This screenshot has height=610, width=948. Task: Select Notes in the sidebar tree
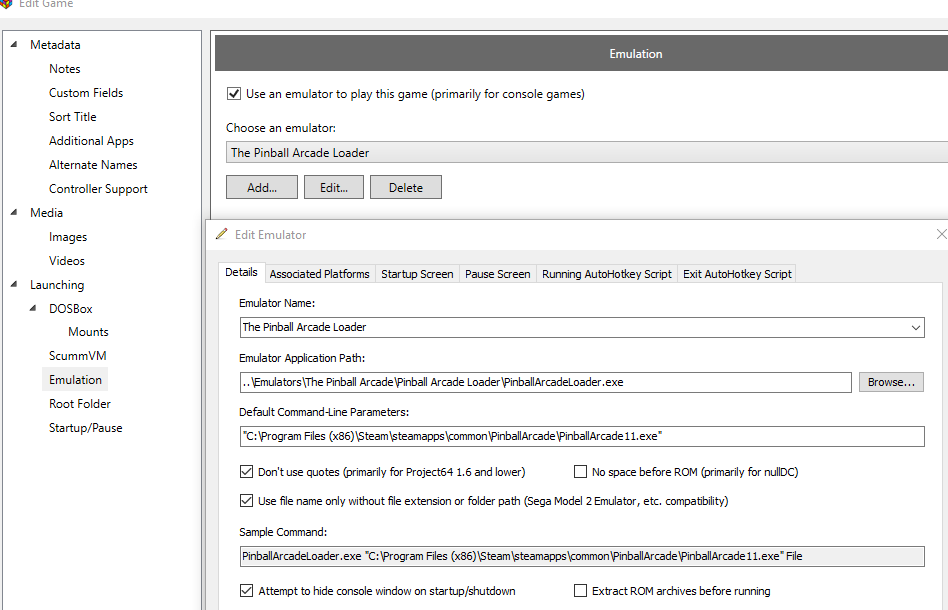pos(65,68)
